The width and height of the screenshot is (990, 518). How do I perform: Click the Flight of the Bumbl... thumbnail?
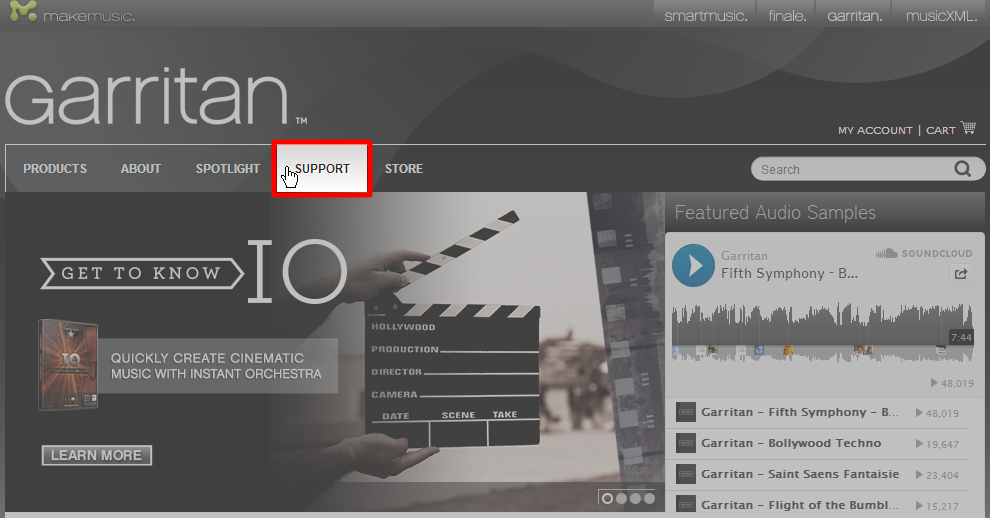pyautogui.click(x=685, y=505)
